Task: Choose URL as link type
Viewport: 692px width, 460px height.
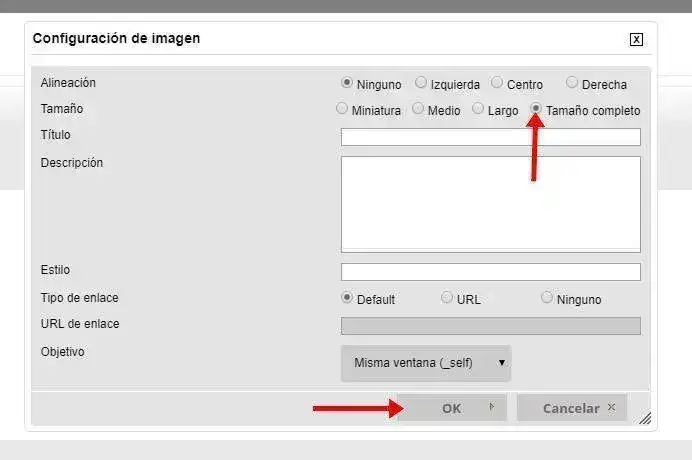Action: click(x=447, y=298)
